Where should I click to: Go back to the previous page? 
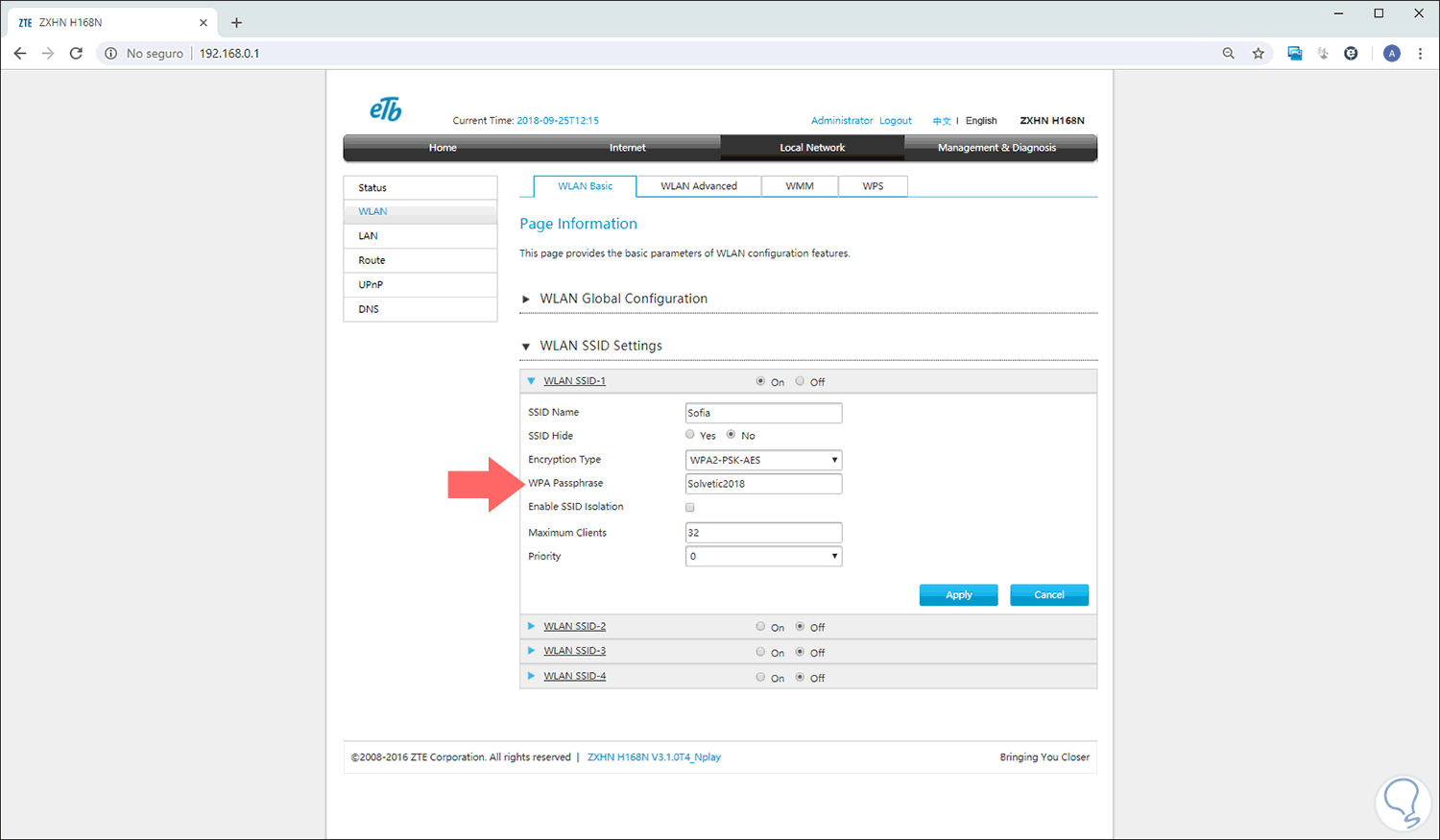(20, 54)
